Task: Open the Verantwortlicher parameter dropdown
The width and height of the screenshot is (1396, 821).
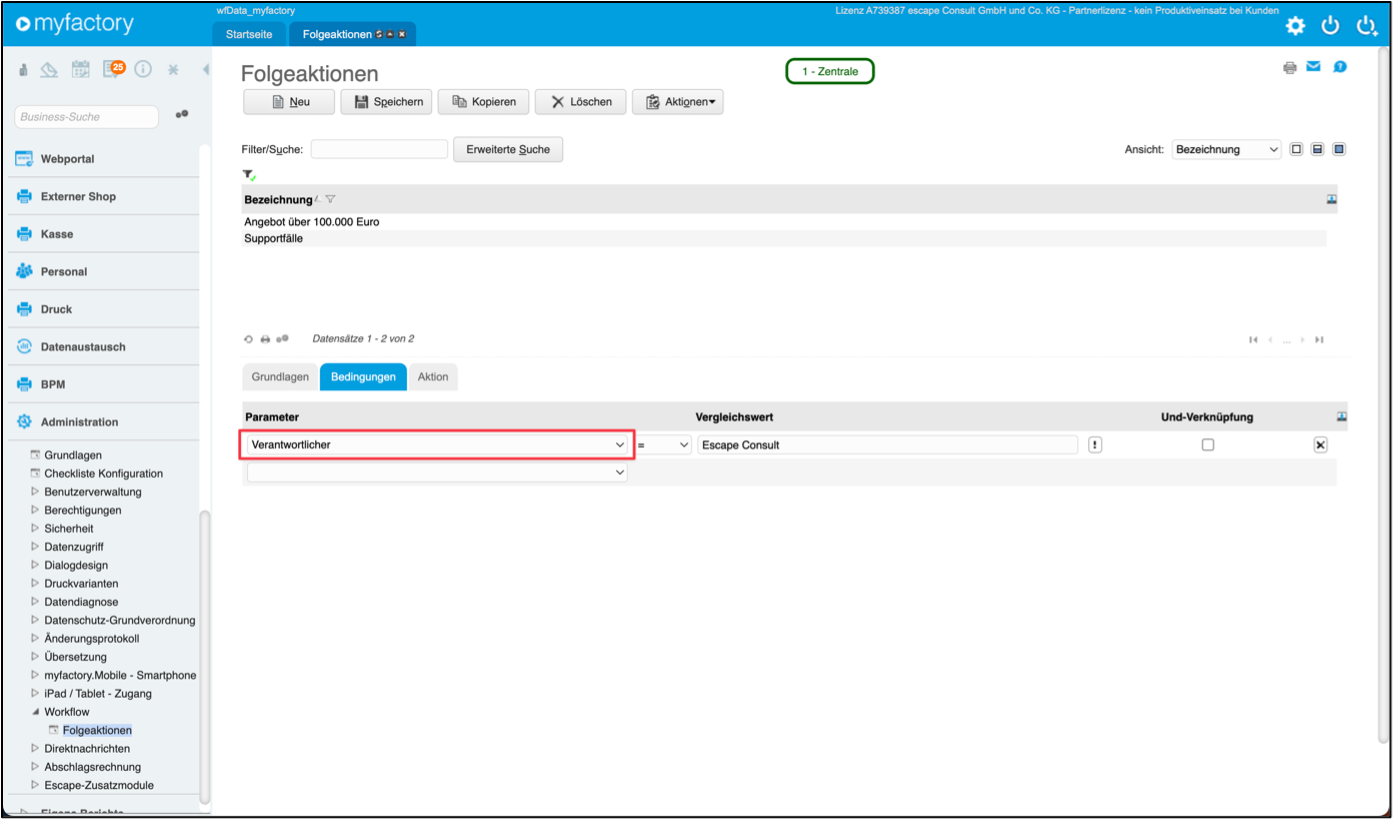Action: click(x=436, y=445)
